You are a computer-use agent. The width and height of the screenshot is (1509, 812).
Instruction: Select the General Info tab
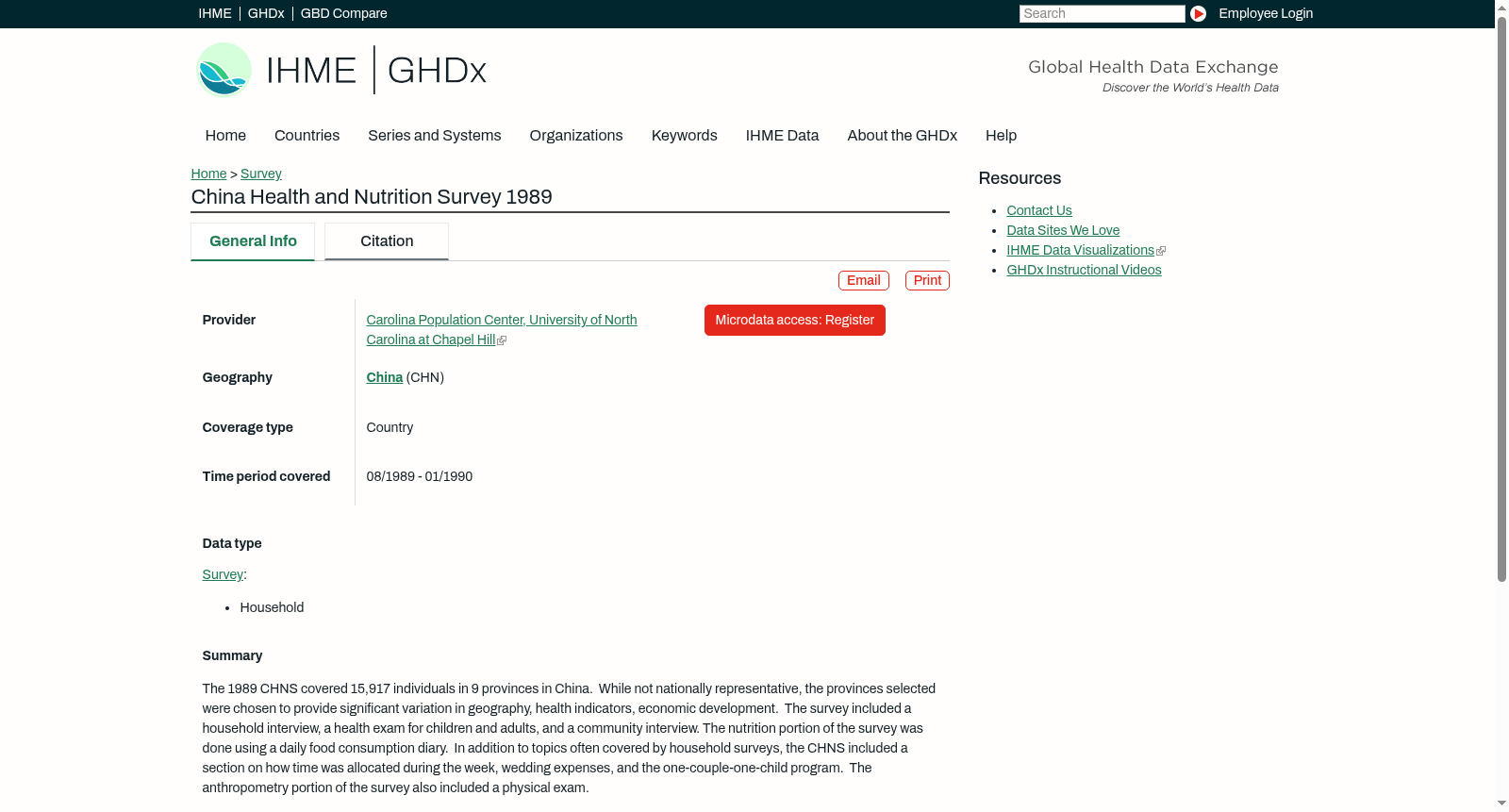click(253, 241)
